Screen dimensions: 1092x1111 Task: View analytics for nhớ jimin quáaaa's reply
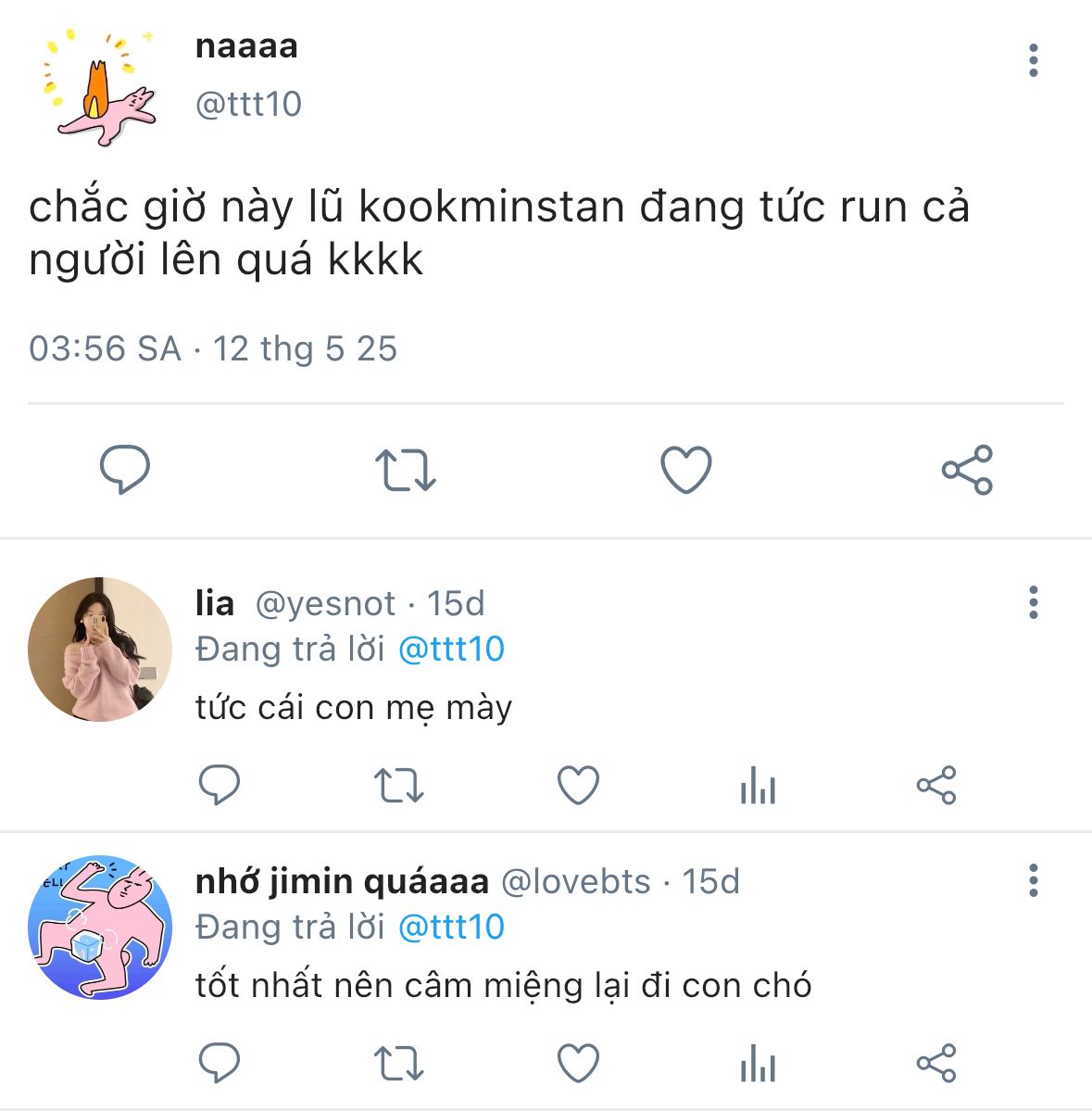(x=758, y=1064)
